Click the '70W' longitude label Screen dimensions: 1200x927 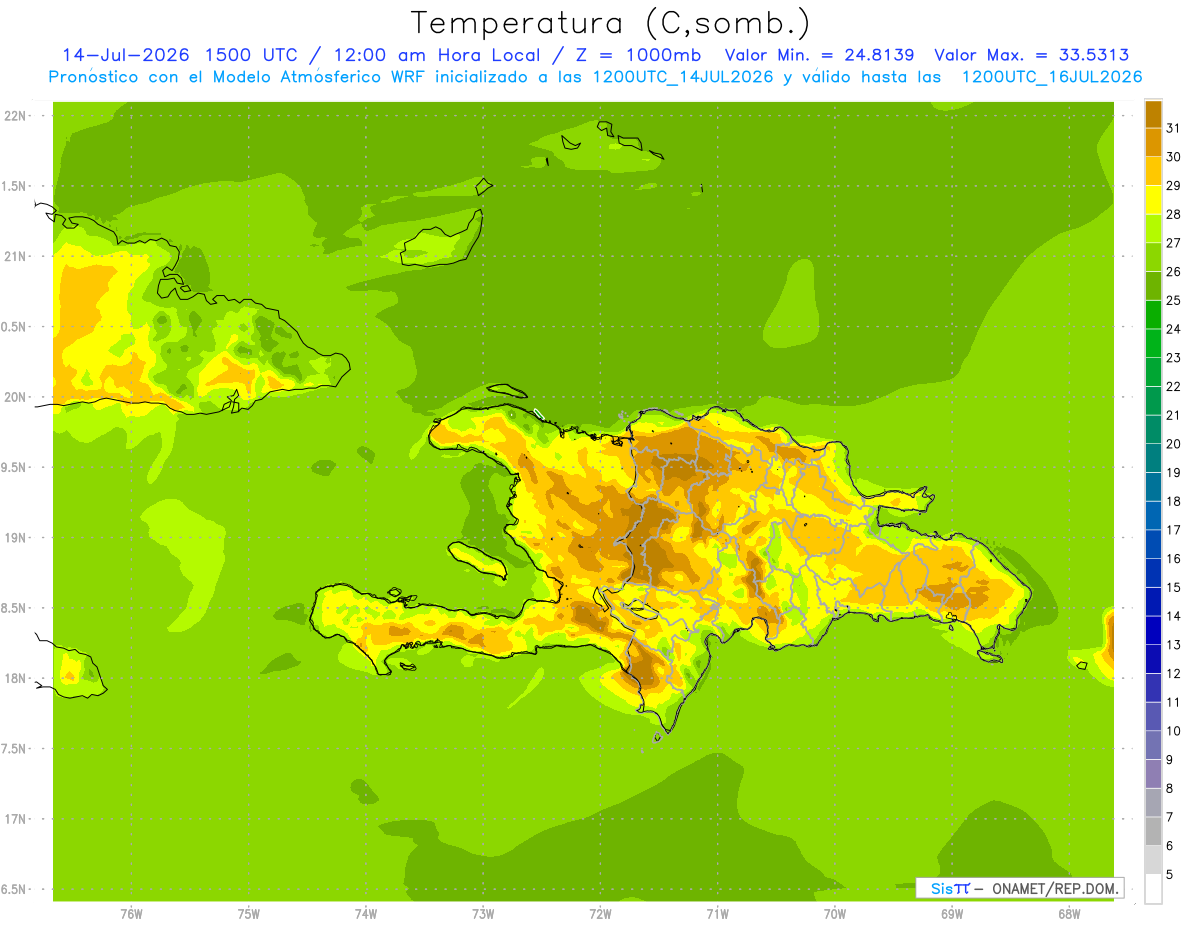(x=835, y=914)
